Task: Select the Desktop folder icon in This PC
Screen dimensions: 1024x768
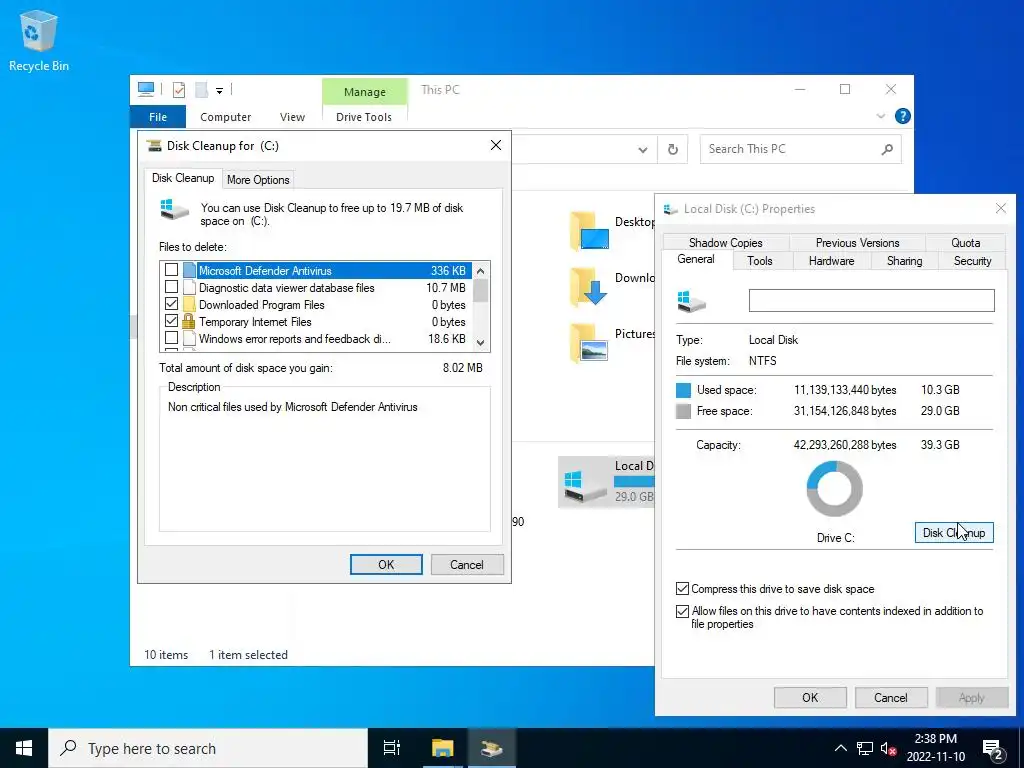Action: pyautogui.click(x=590, y=231)
